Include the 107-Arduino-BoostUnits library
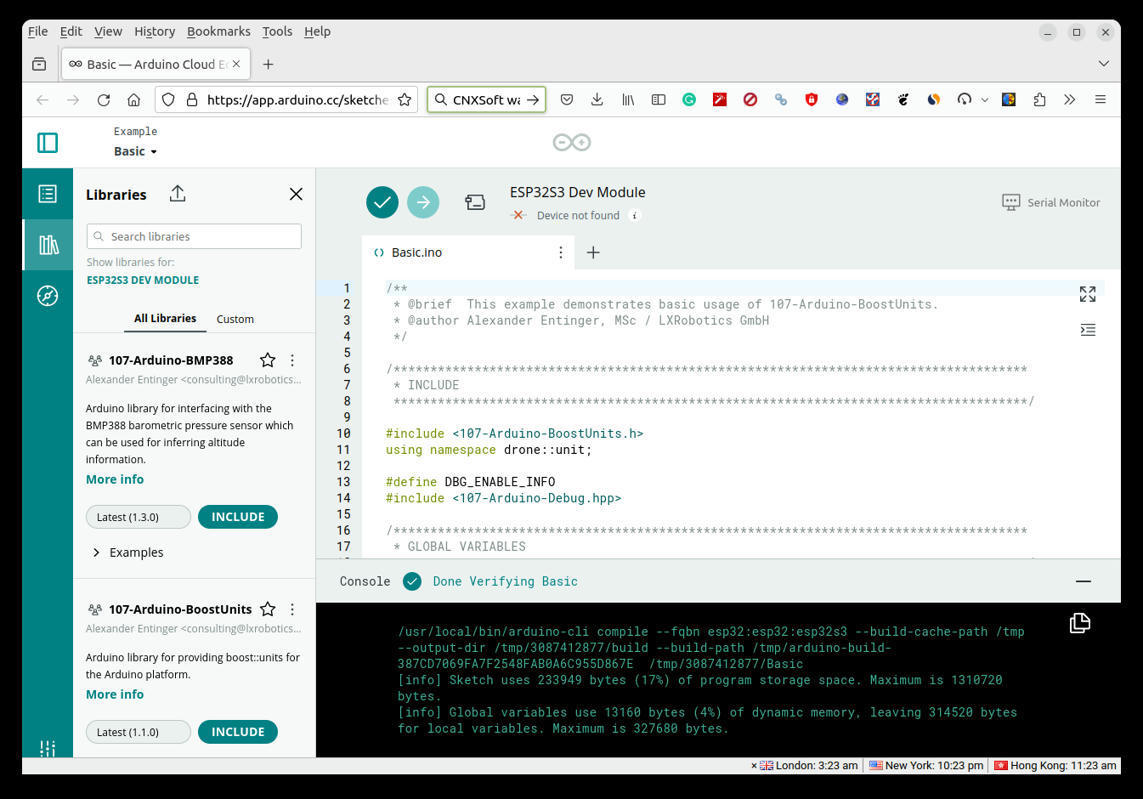The image size is (1143, 799). coord(237,731)
